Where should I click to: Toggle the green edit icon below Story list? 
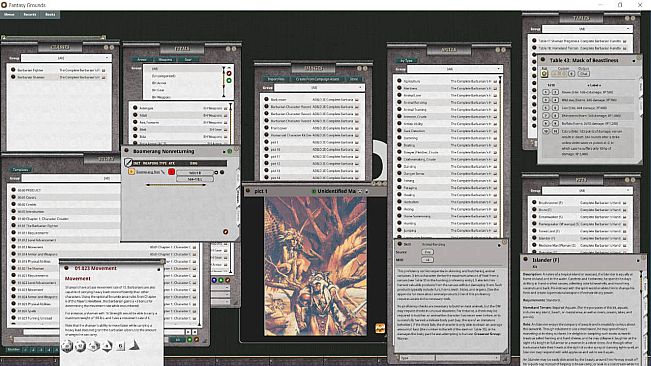coord(190,340)
